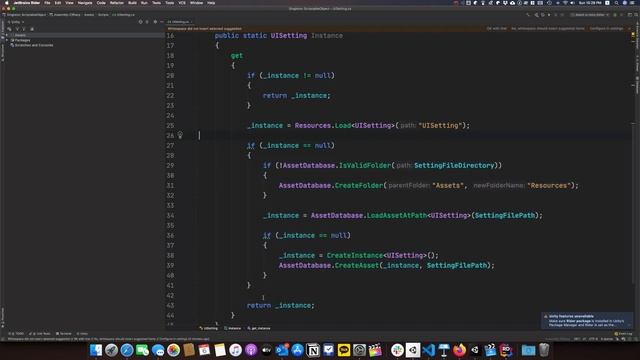Open Firefox from the dock

pos(459,350)
